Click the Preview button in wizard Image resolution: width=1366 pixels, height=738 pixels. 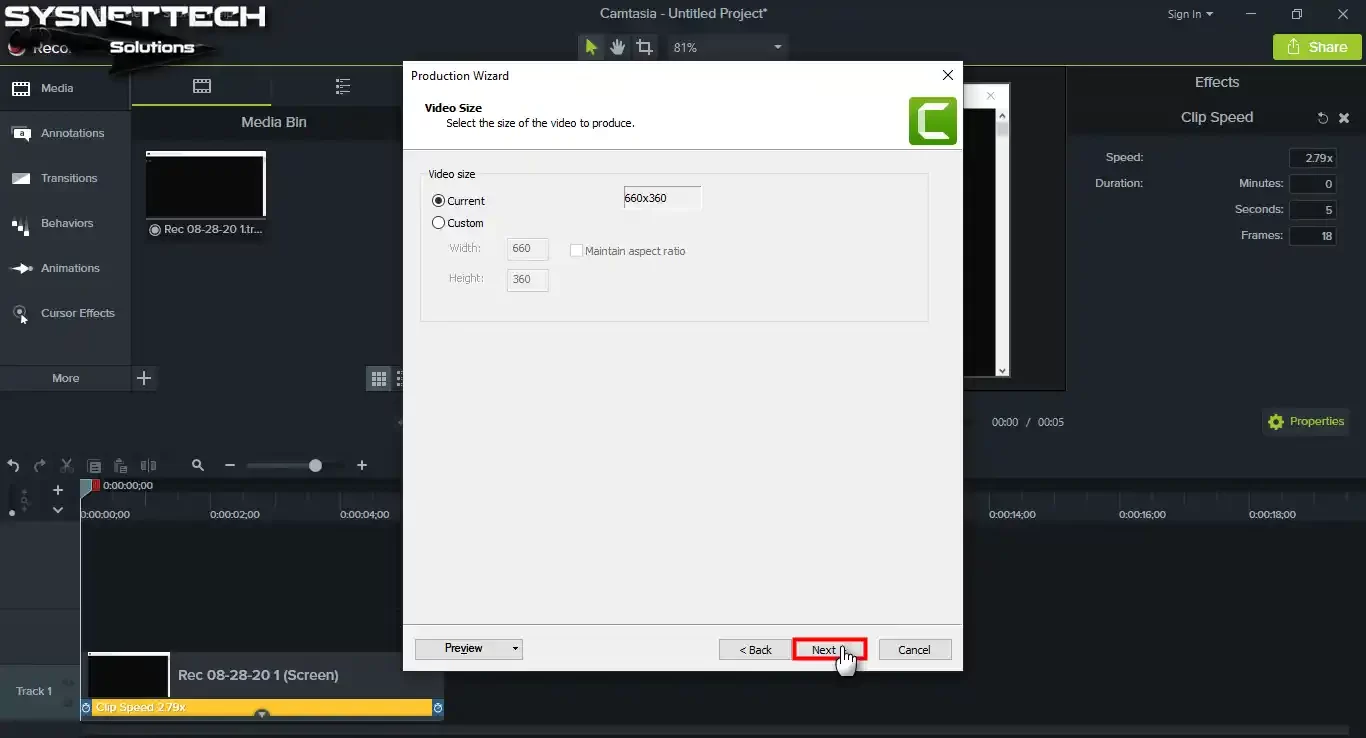[x=462, y=649]
